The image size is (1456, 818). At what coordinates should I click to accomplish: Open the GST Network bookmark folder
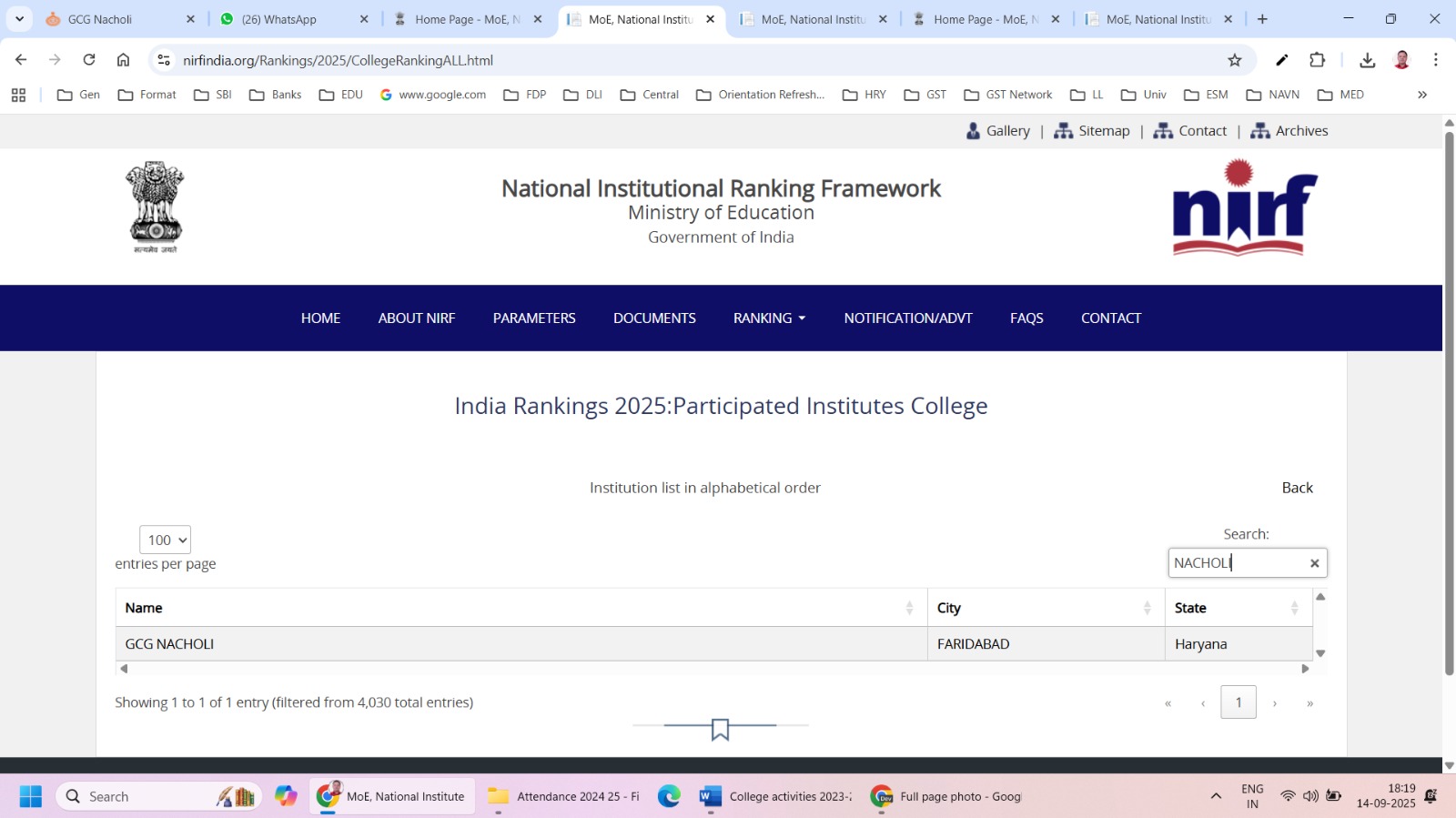click(x=1008, y=95)
